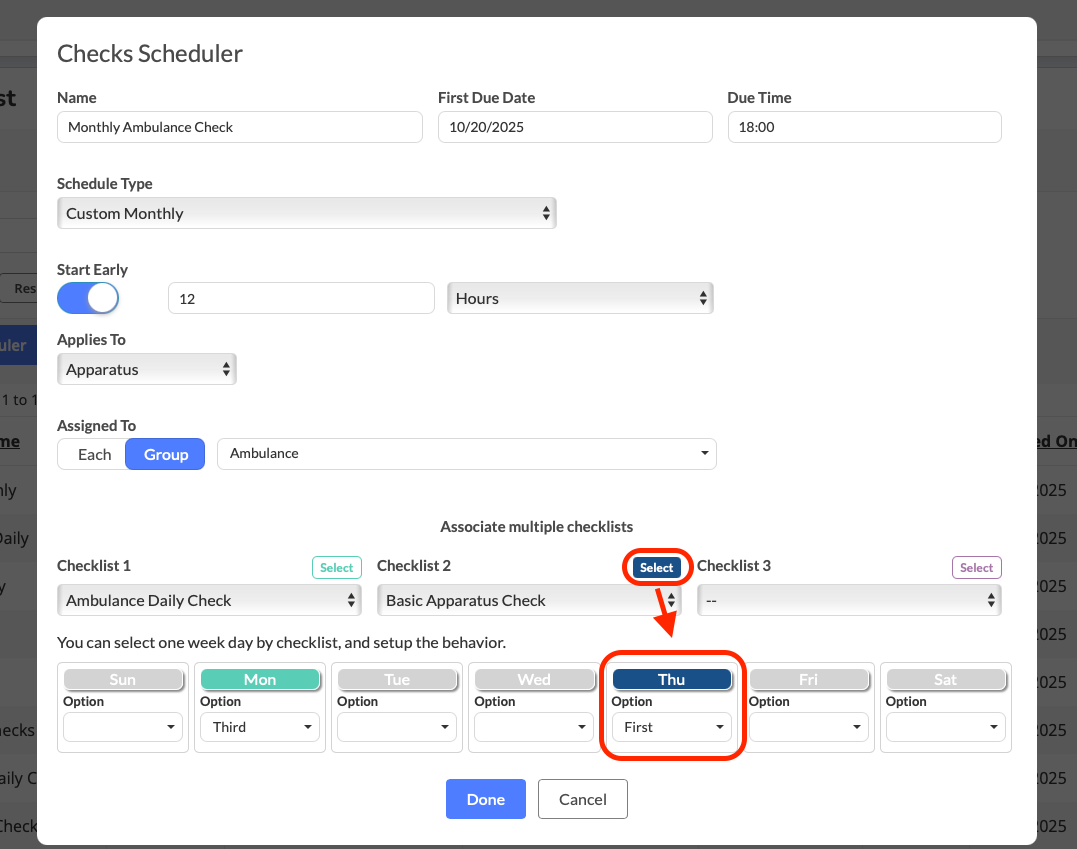The width and height of the screenshot is (1077, 849).
Task: Open the Thursday Option dropdown showing First
Action: pos(671,727)
